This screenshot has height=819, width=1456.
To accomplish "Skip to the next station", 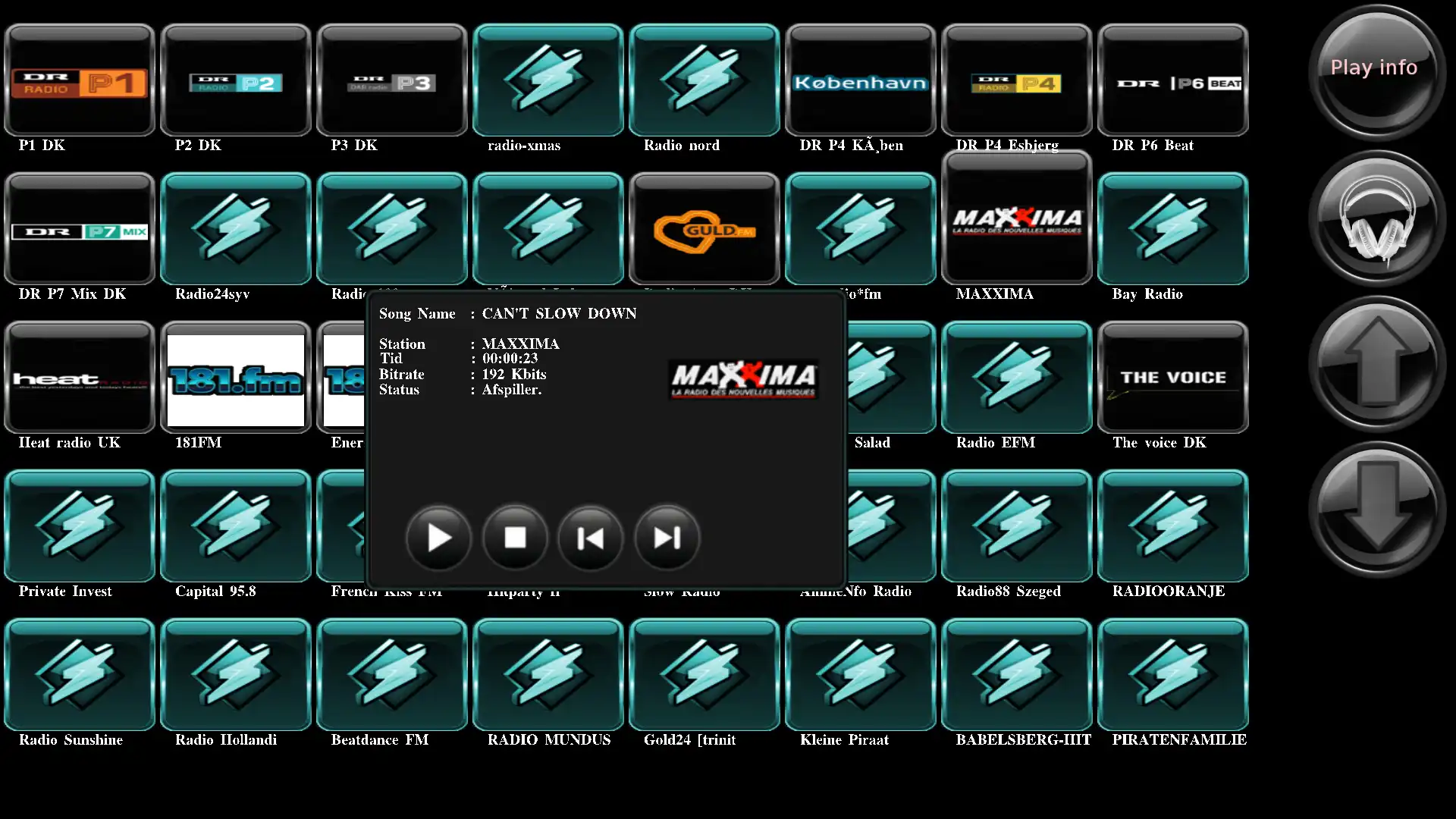I will 667,538.
